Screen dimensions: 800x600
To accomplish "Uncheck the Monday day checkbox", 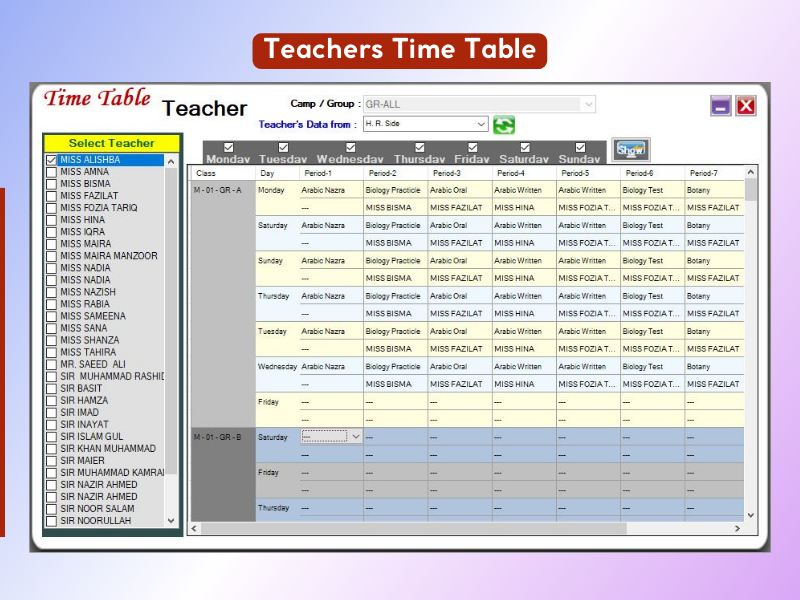I will pos(228,148).
